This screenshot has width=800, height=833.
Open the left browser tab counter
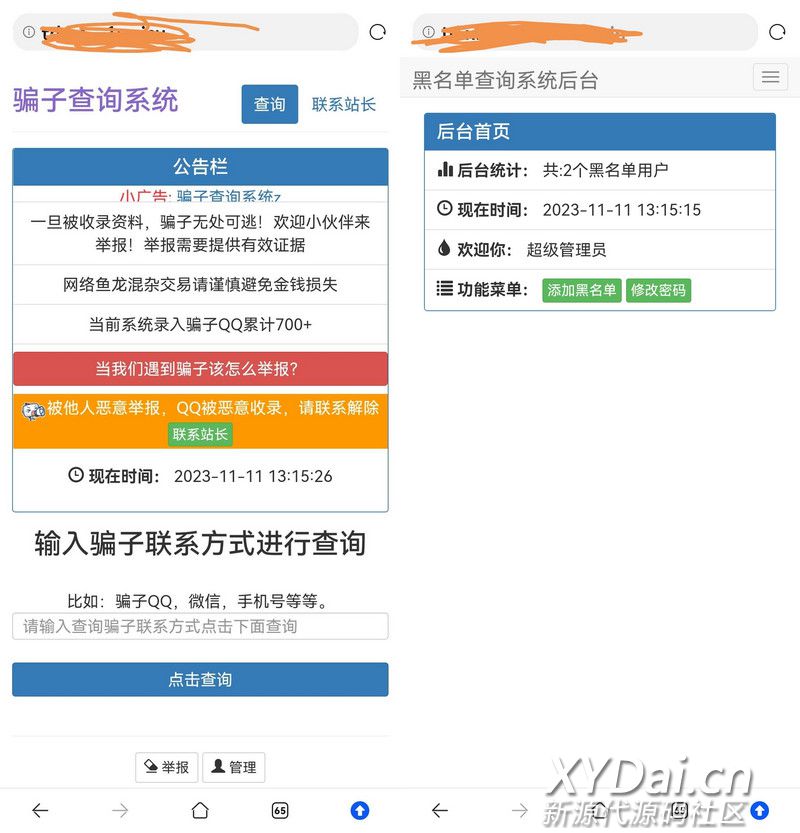(280, 810)
